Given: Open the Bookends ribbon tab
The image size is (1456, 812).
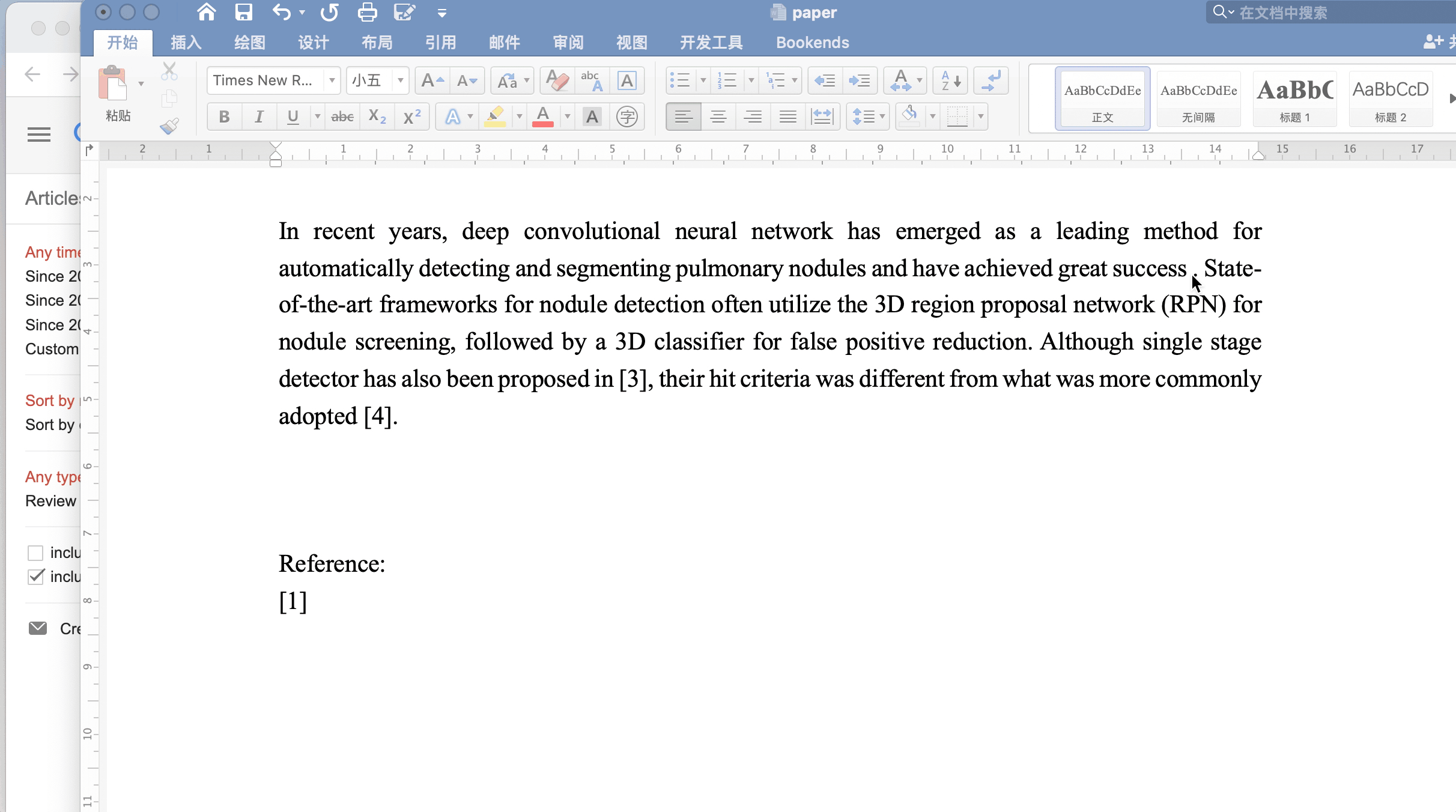Looking at the screenshot, I should pos(812,43).
